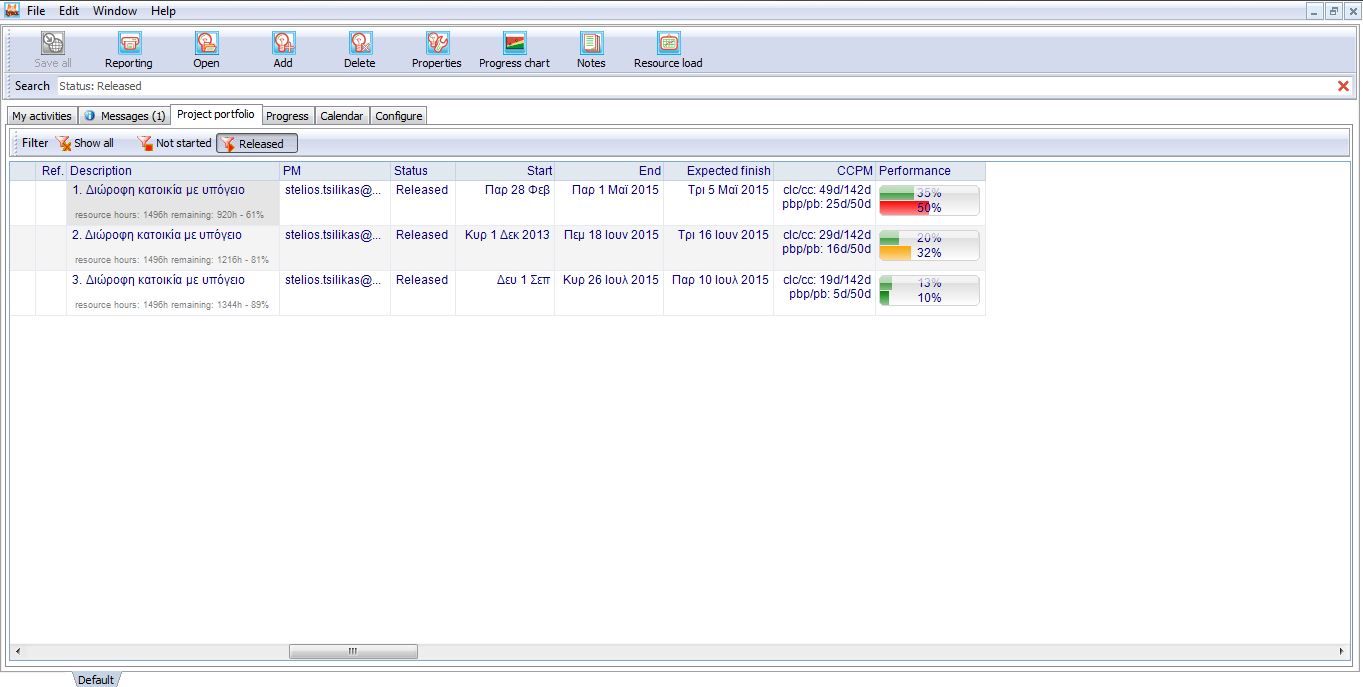The image size is (1363, 687).
Task: Click the Ref. column header
Action: coord(52,171)
